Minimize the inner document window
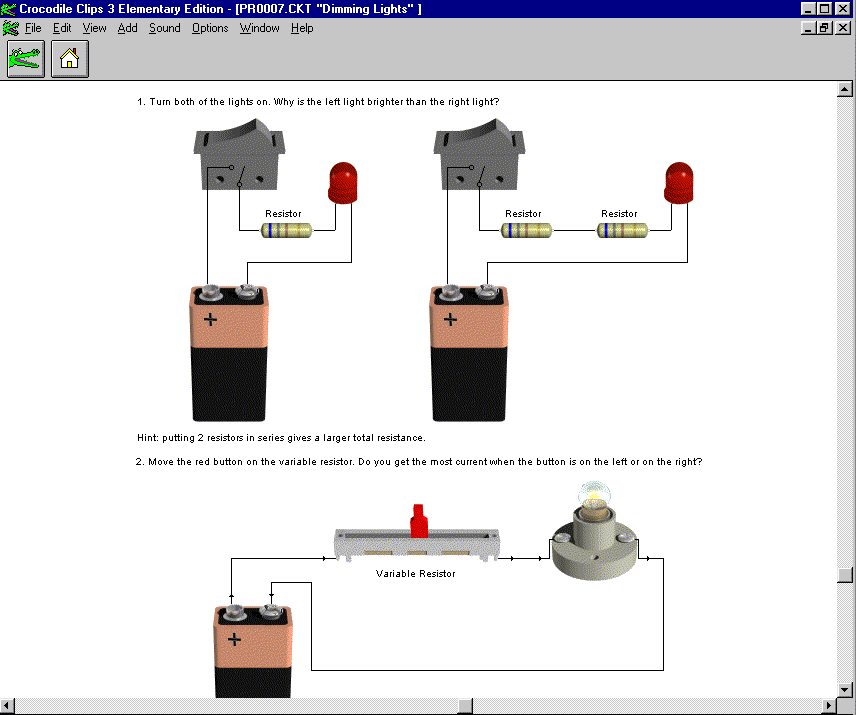Screen dimensions: 856x715 pos(809,27)
